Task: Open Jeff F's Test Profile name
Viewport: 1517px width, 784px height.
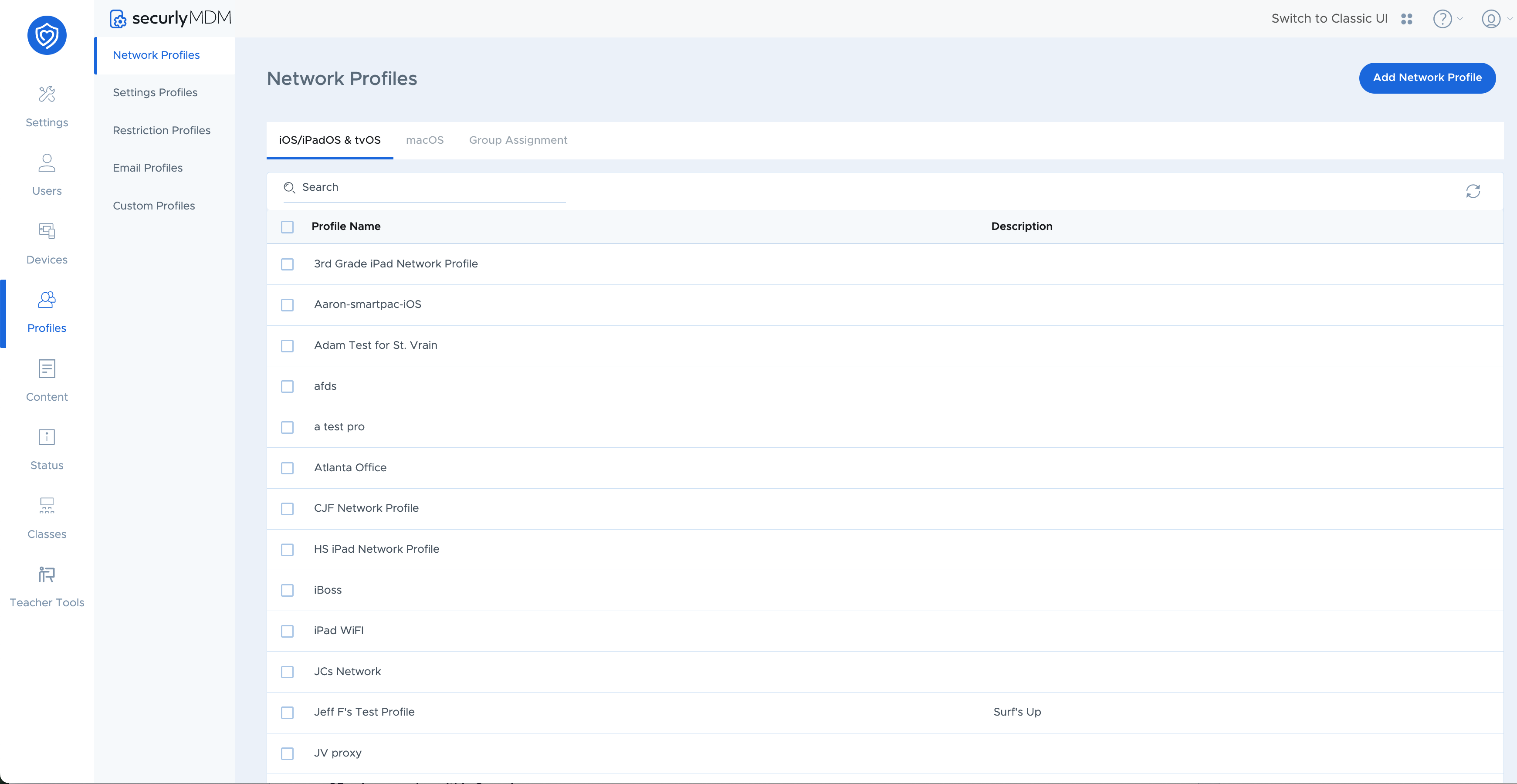Action: pyautogui.click(x=364, y=712)
